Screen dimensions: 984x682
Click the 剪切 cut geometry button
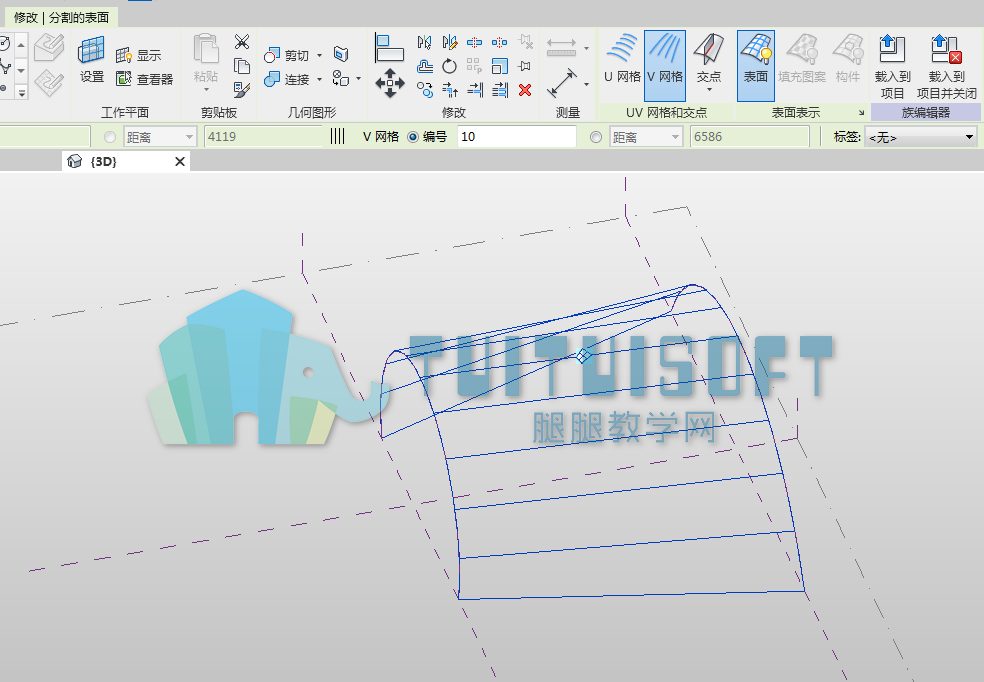pos(287,55)
